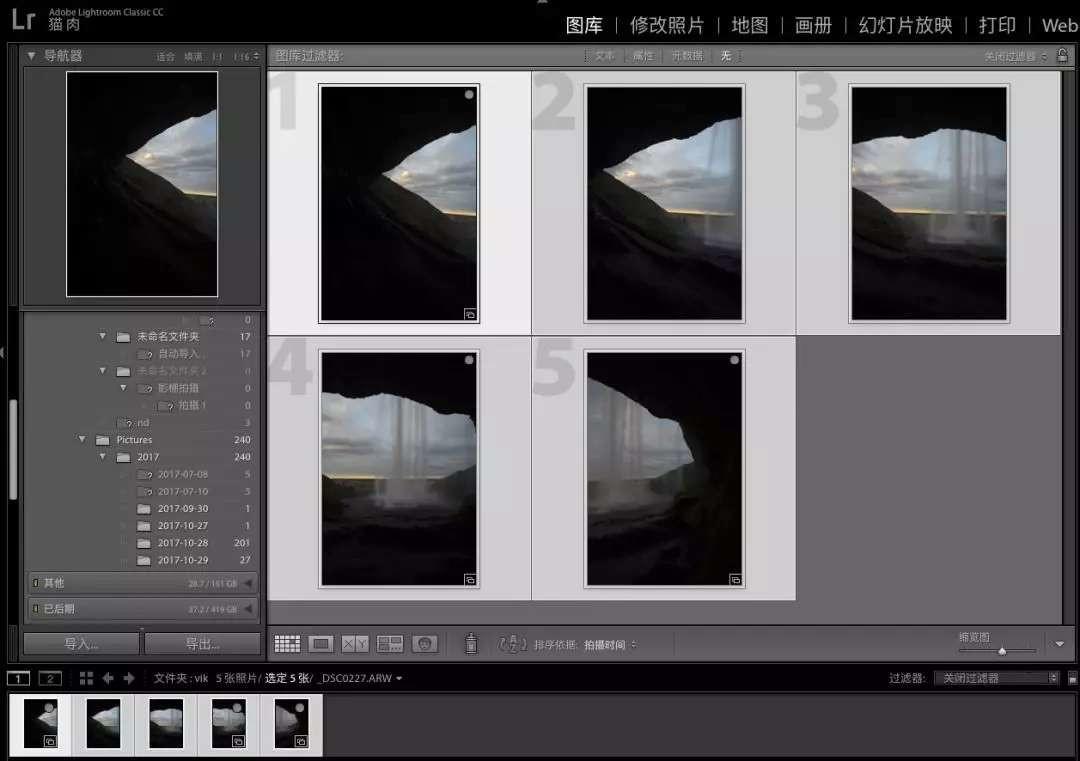Viewport: 1080px width, 761px height.
Task: Click the sort direction a-z icon
Action: 513,645
